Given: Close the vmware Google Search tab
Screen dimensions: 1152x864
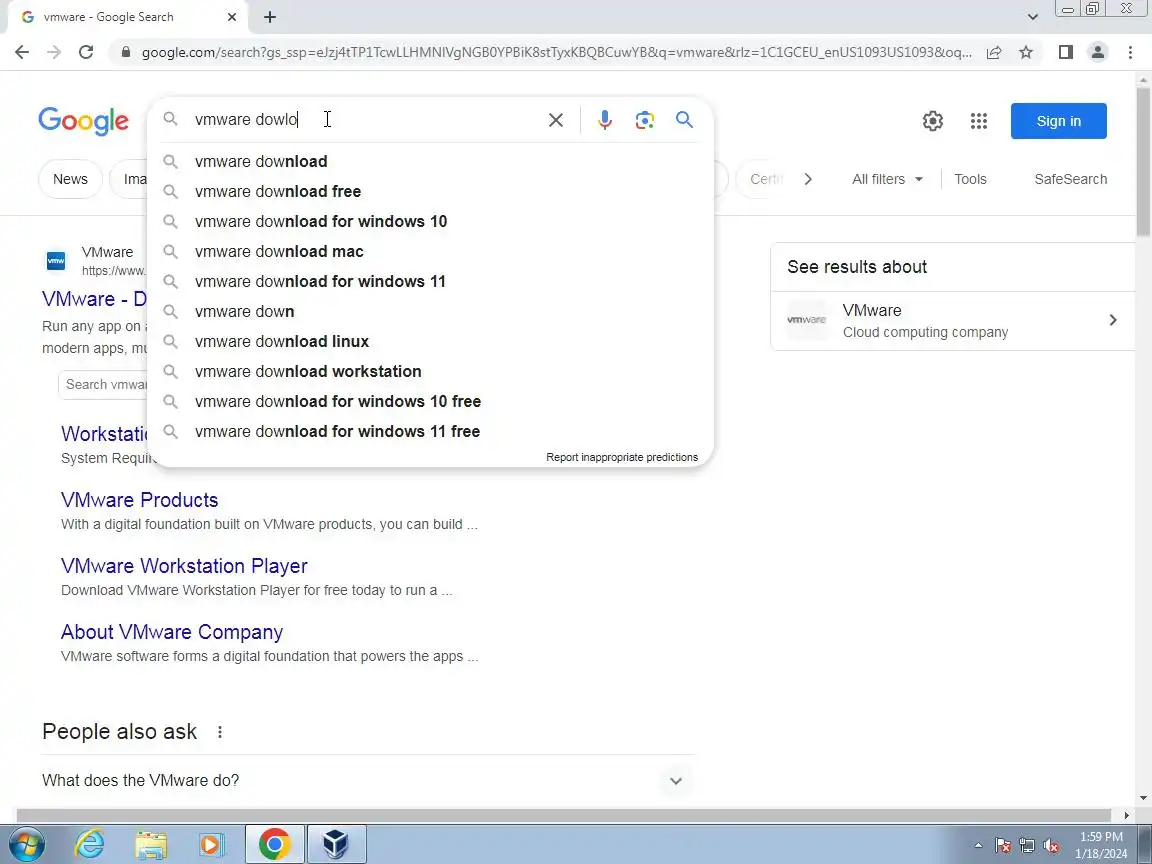Looking at the screenshot, I should tap(232, 17).
